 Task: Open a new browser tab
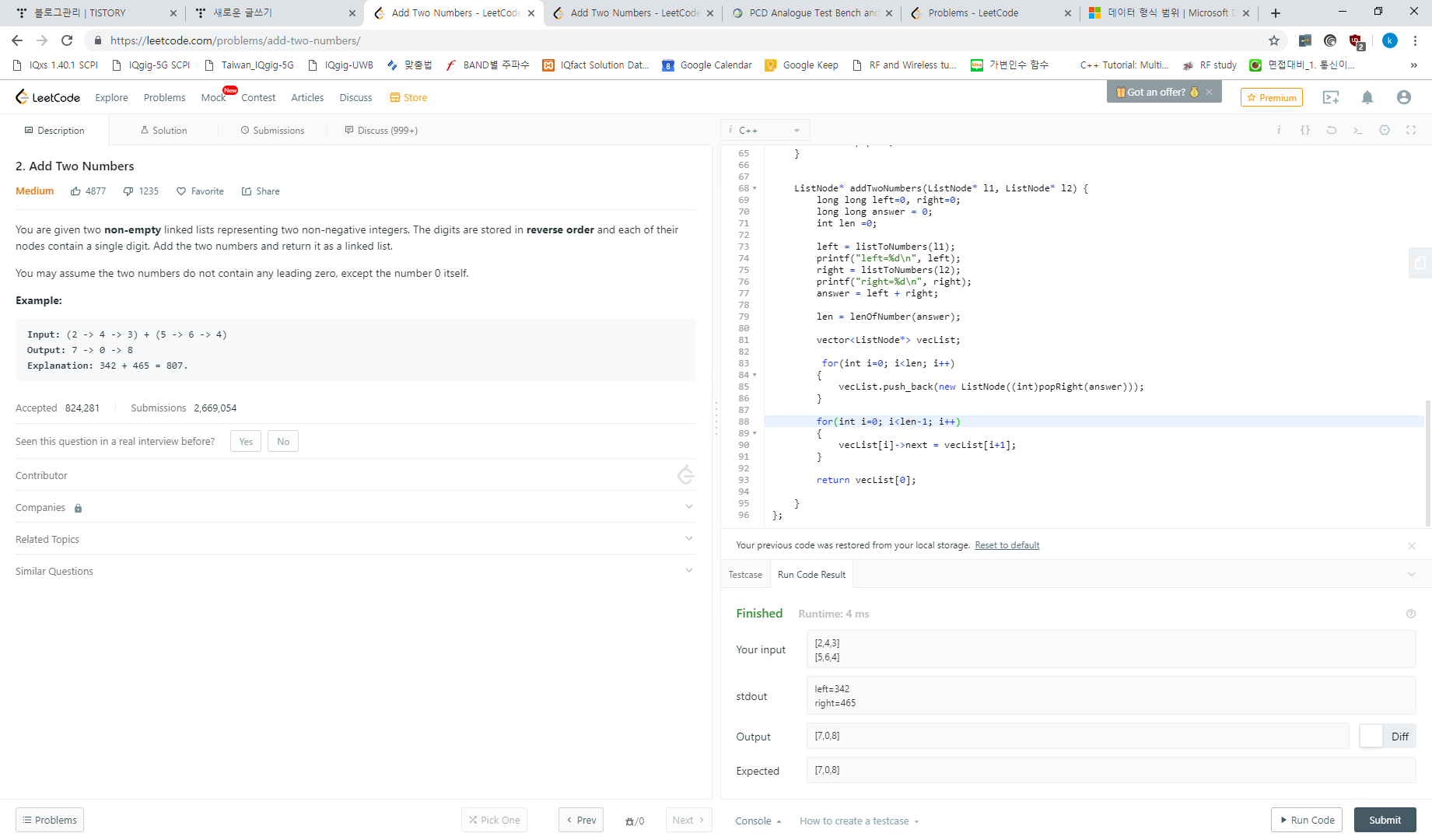(x=1276, y=13)
